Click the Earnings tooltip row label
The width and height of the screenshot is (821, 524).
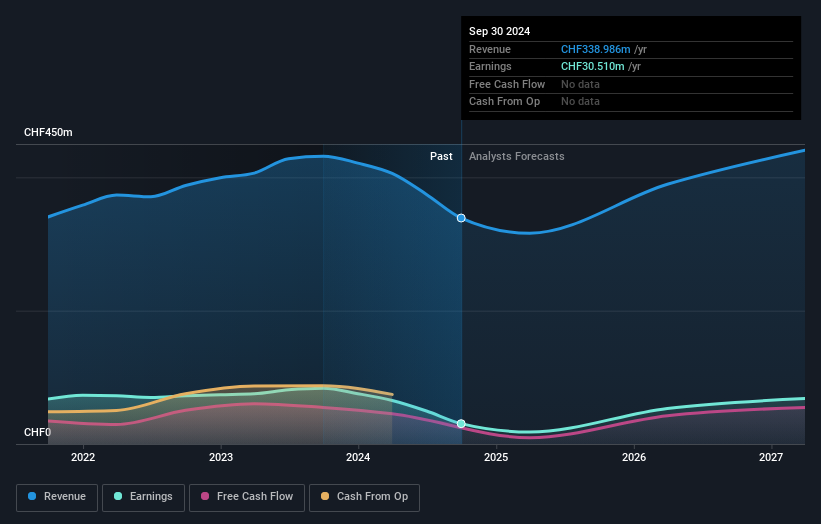point(490,66)
